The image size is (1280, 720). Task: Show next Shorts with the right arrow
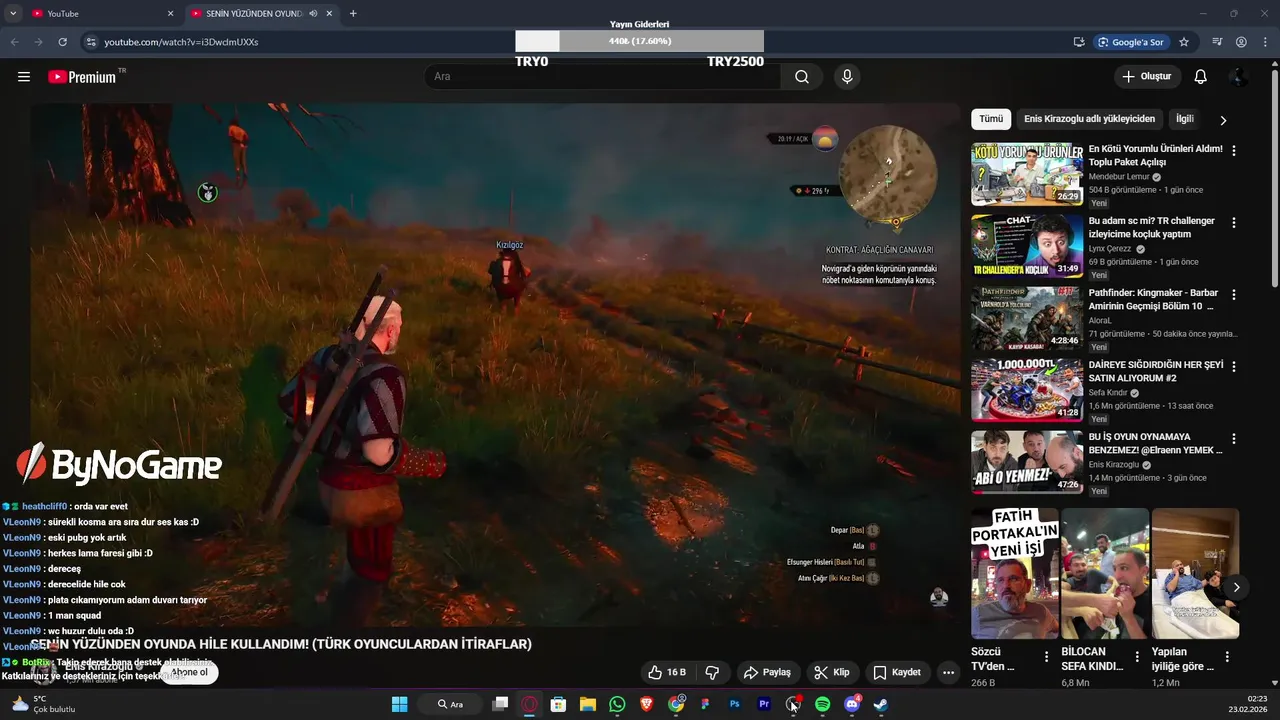[1236, 587]
